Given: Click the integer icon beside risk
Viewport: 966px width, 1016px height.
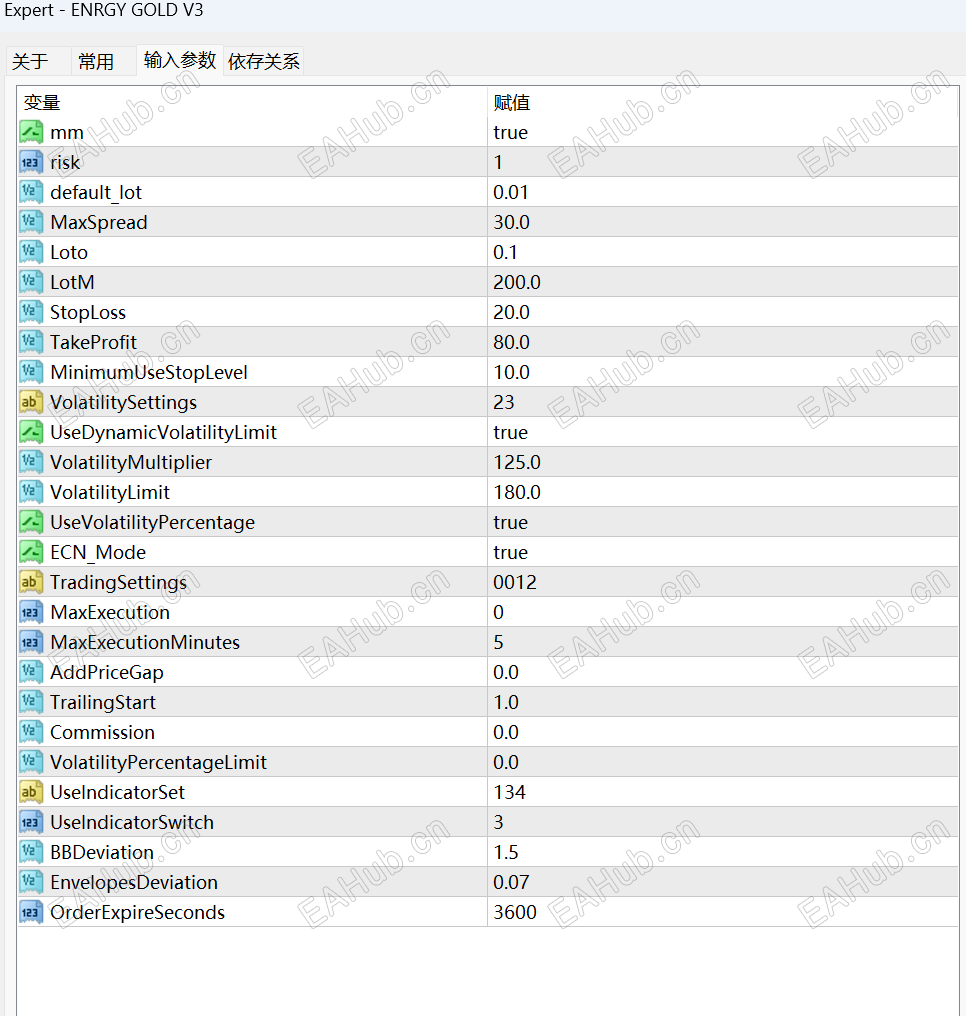Looking at the screenshot, I should (x=30, y=162).
